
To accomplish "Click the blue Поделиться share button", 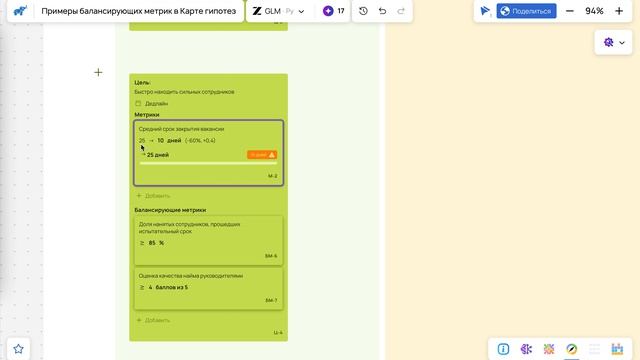I will 526,11.
